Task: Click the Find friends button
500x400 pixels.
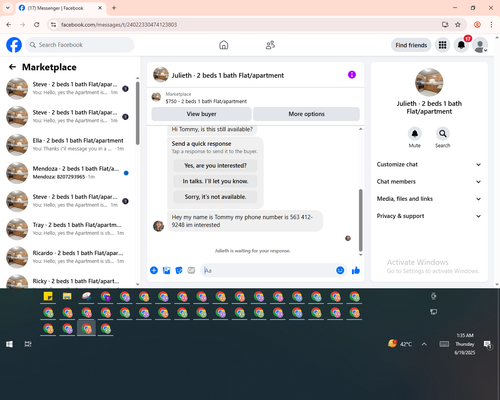Action: click(411, 45)
